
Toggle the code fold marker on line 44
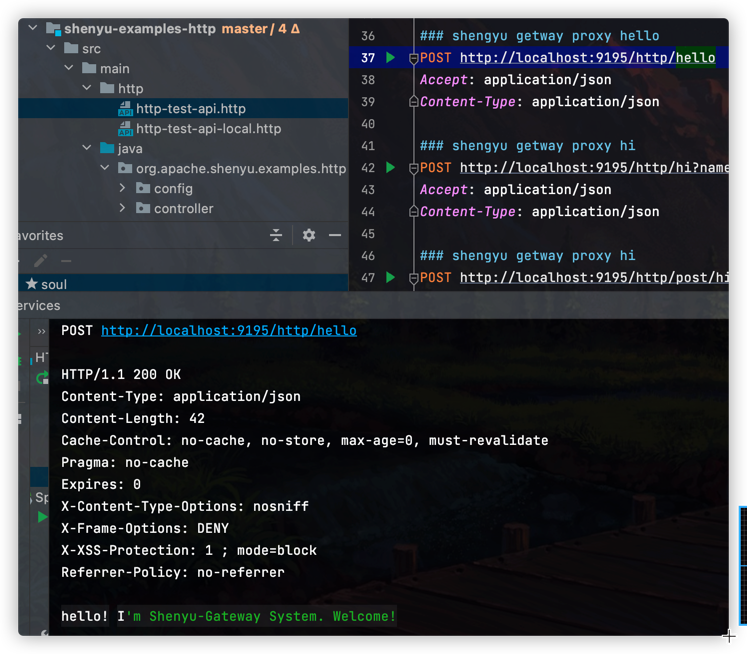pos(413,212)
